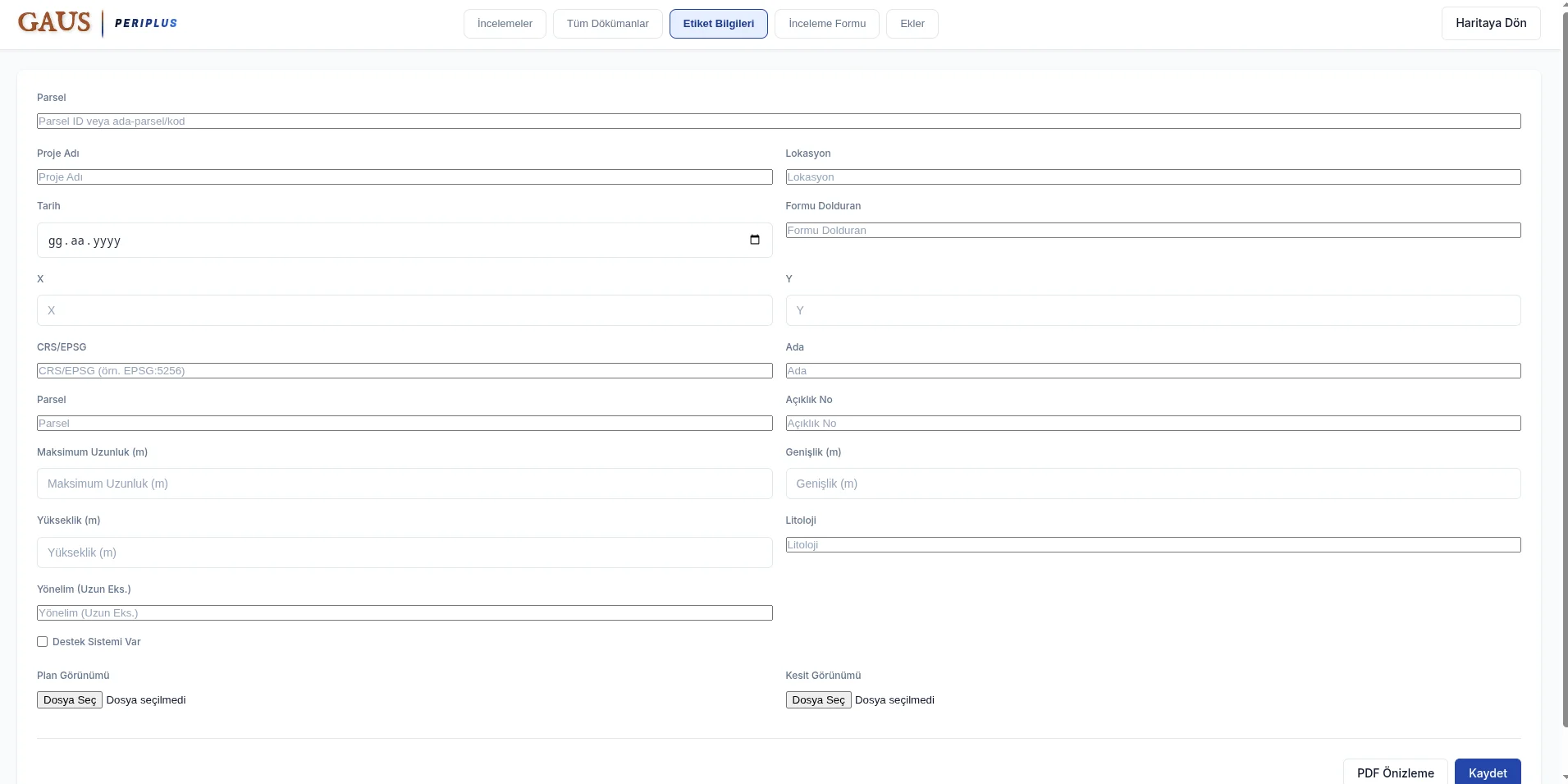Open PDF Önizleme preview
This screenshot has width=1568, height=784.
[1395, 772]
